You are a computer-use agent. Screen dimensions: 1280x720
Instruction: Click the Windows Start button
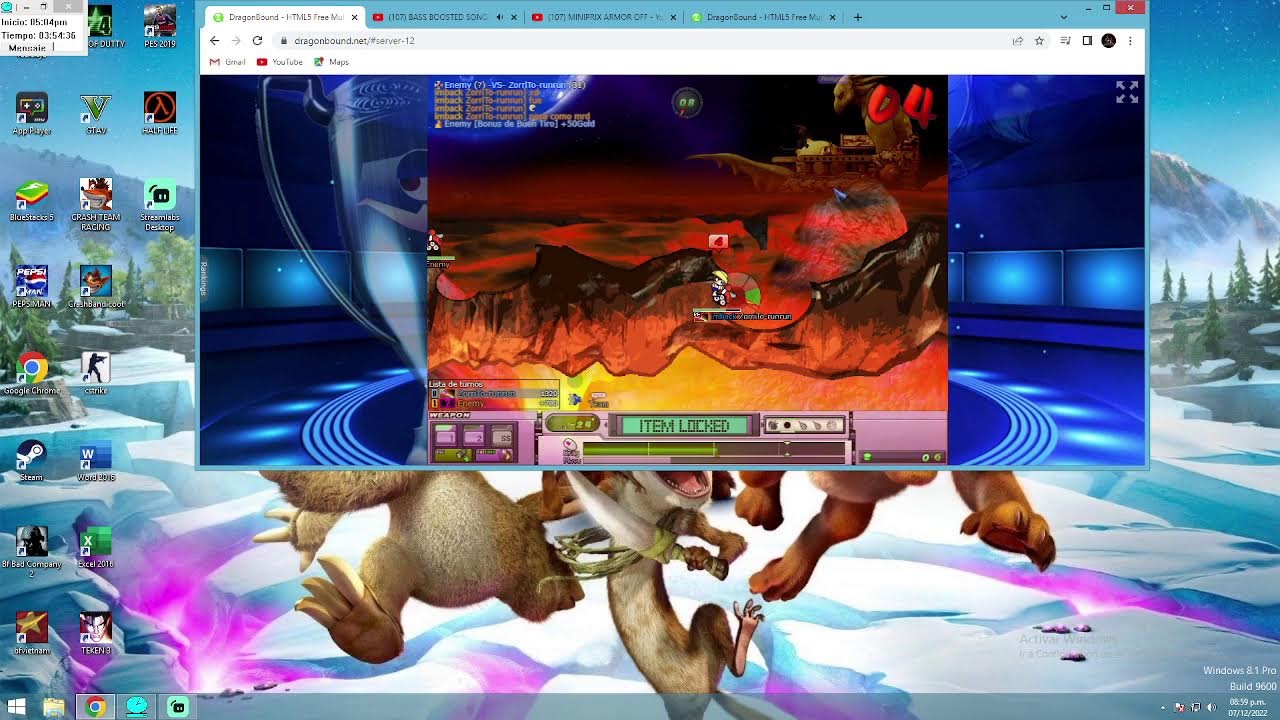coord(17,707)
